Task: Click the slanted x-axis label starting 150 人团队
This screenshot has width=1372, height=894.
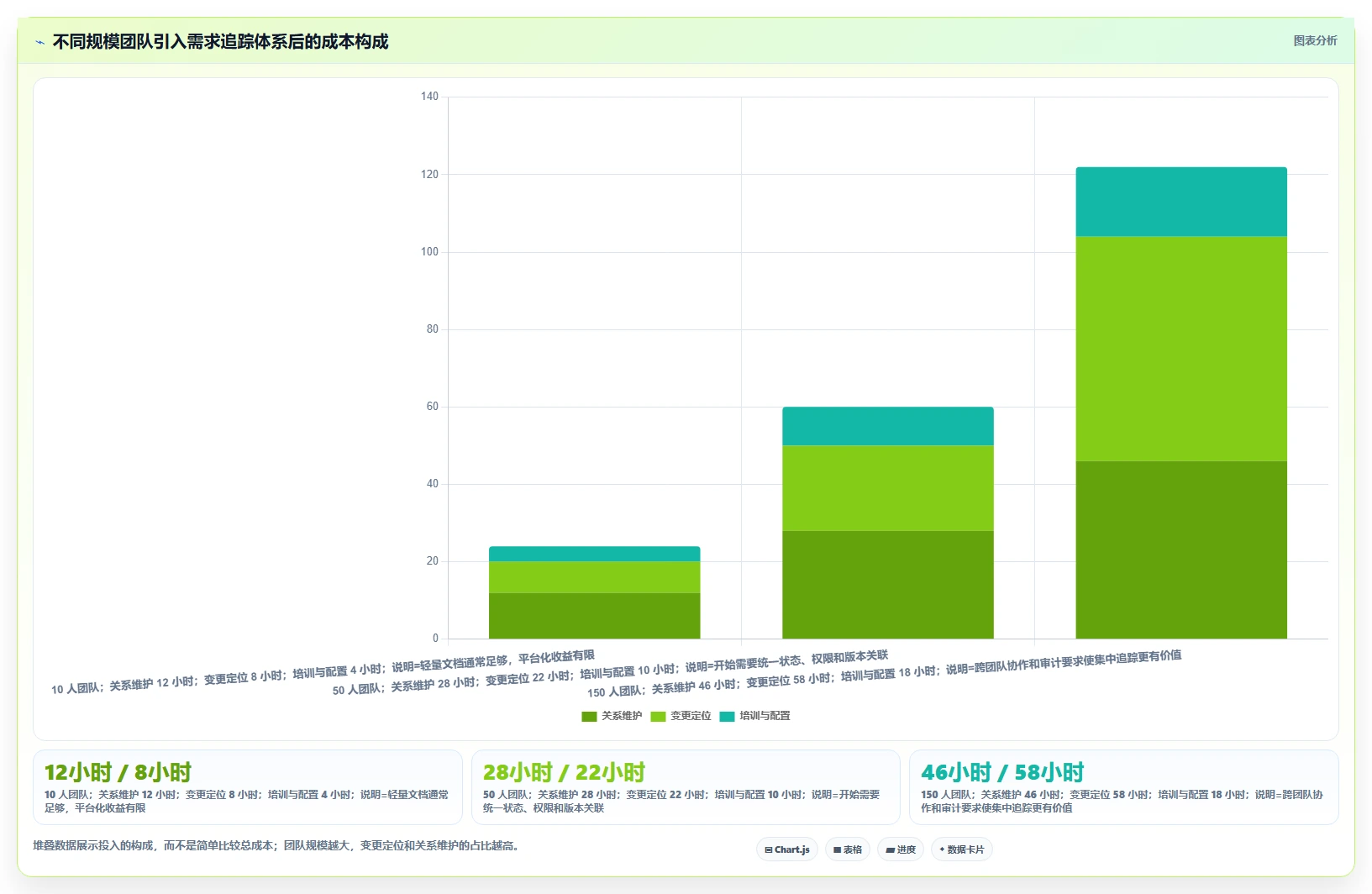Action: (885, 674)
